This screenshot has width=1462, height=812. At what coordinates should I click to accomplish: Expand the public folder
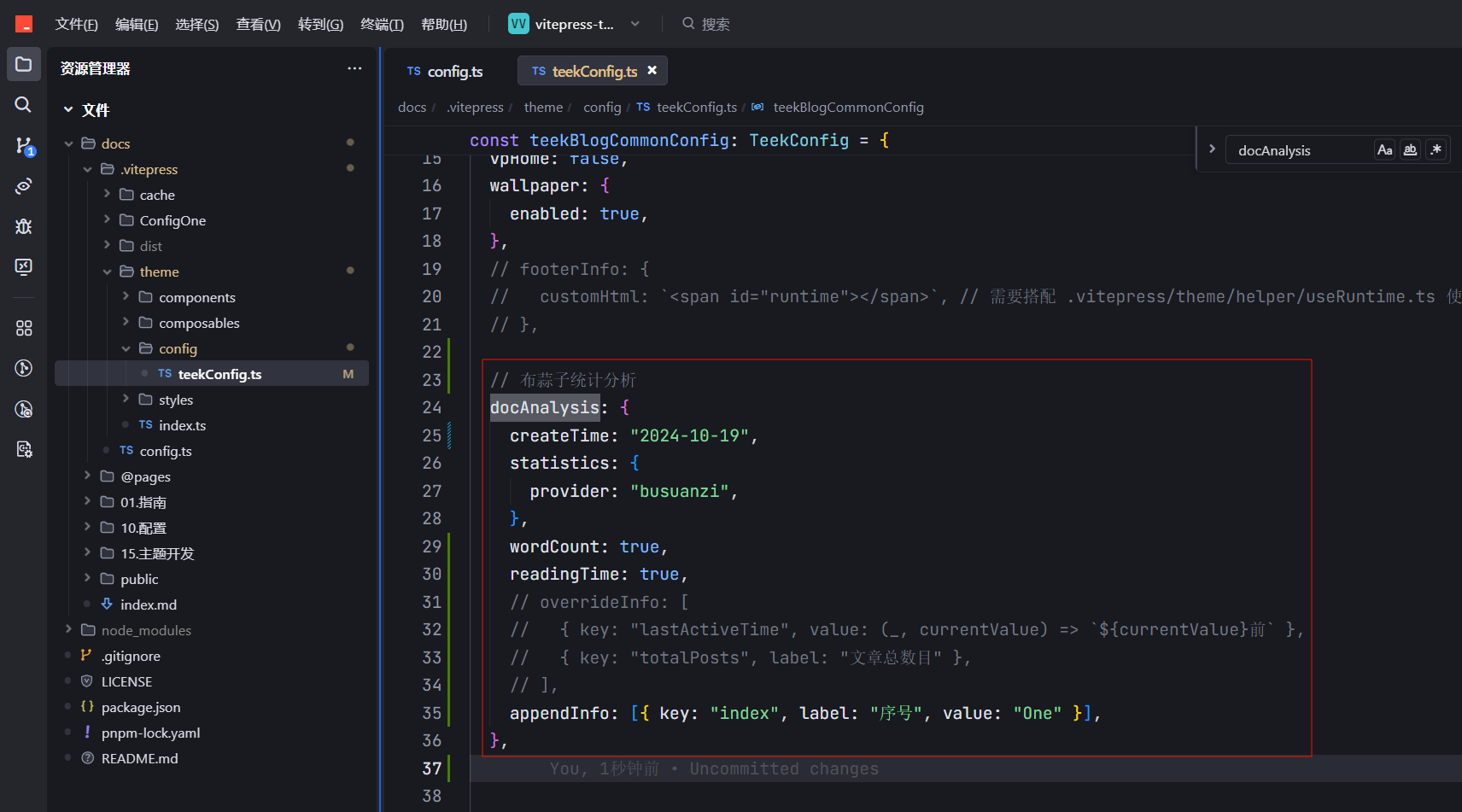(87, 579)
